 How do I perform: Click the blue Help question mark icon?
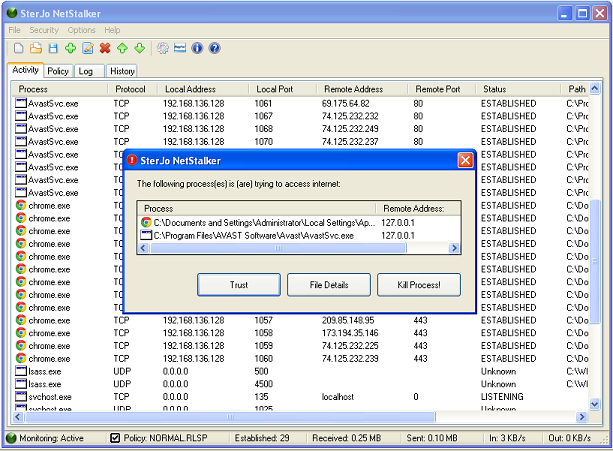[214, 48]
